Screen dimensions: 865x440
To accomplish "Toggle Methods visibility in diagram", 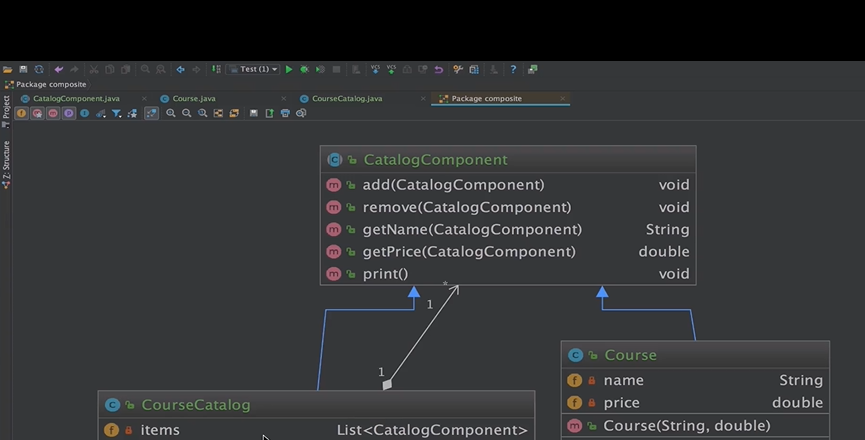I will [x=53, y=114].
